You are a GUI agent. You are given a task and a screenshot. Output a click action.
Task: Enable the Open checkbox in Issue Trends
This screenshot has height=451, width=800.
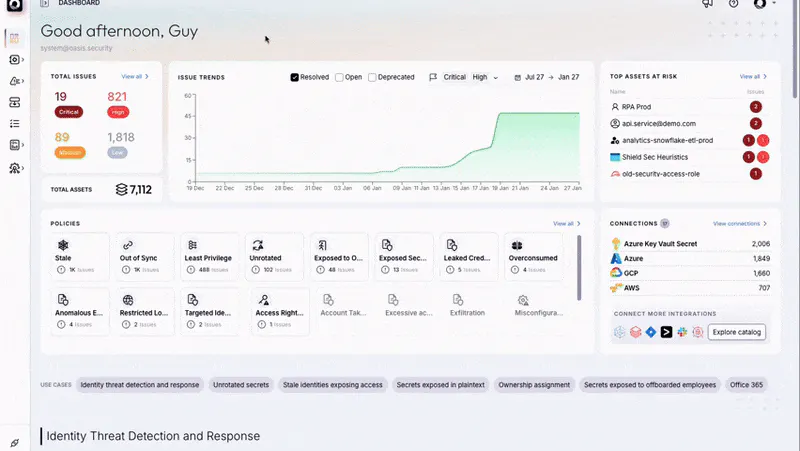(x=340, y=77)
